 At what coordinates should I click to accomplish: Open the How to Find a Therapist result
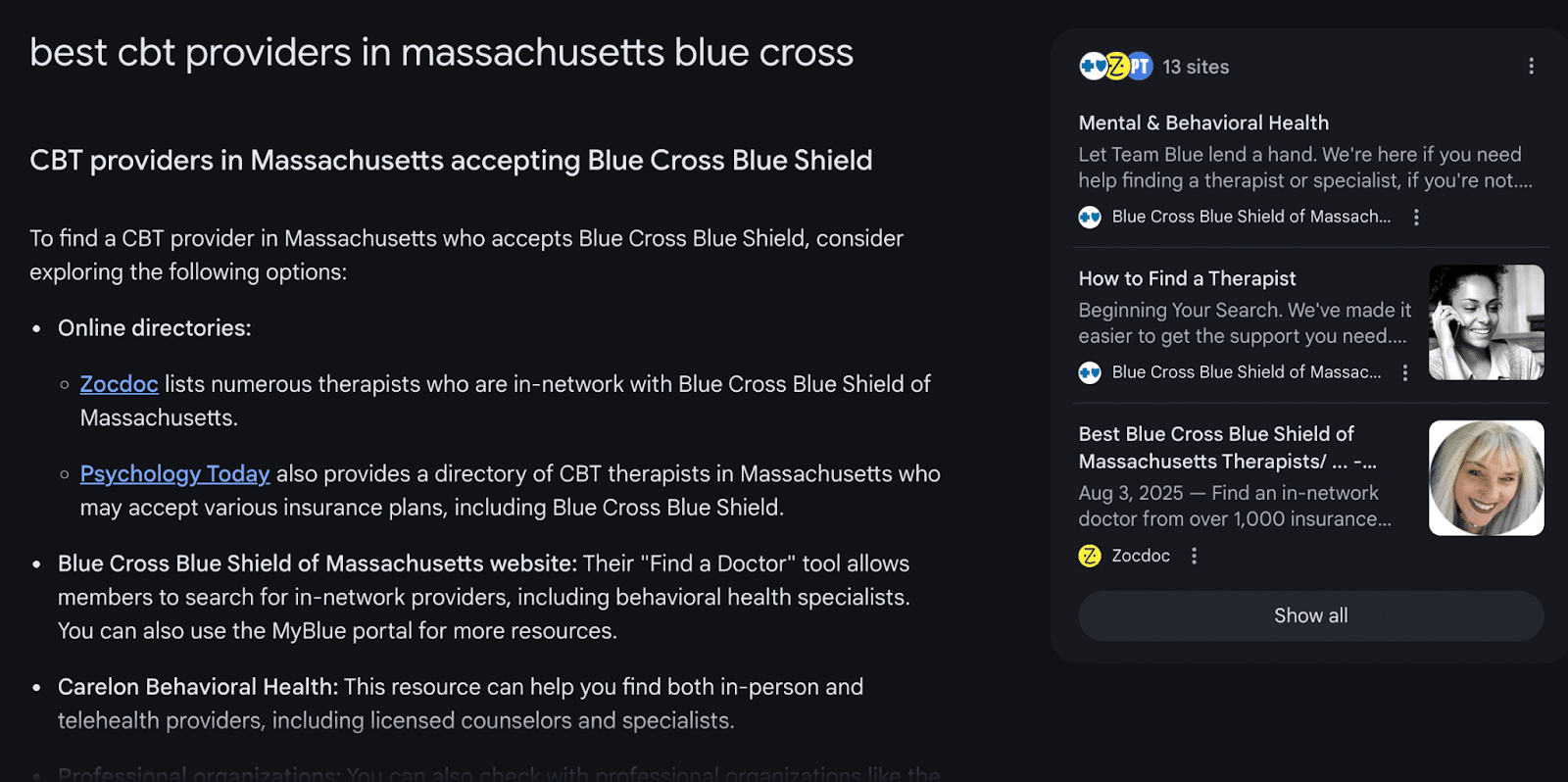(1187, 279)
